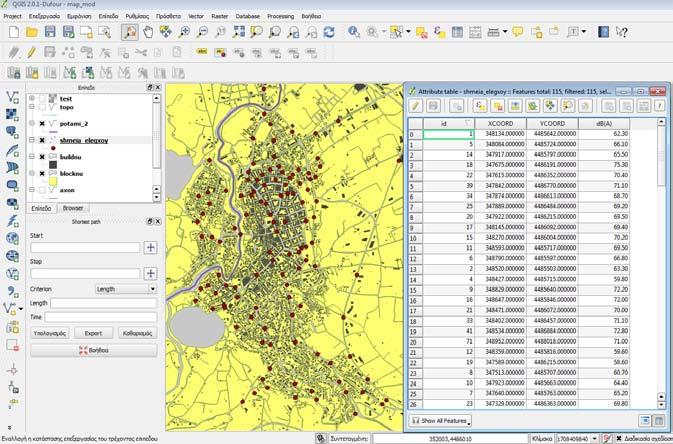Select the Identify Features tool

point(354,32)
